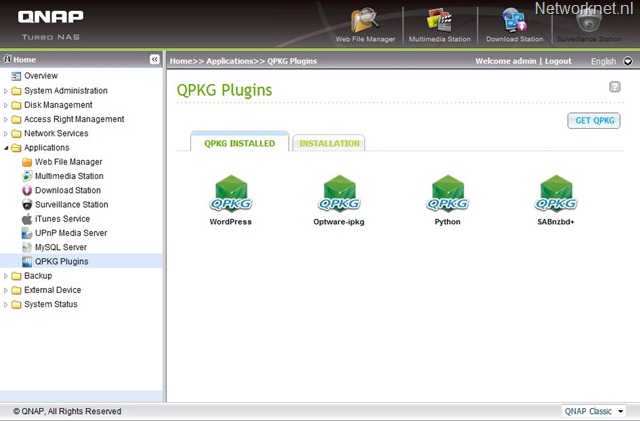
Task: Select External Device folder label
Action: (x=53, y=290)
